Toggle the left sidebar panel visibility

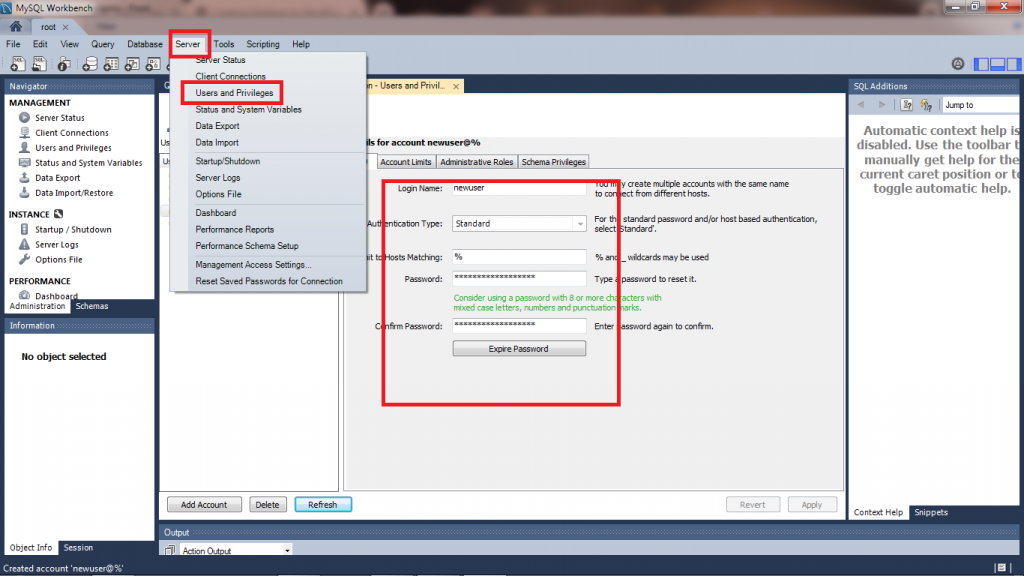pos(982,64)
